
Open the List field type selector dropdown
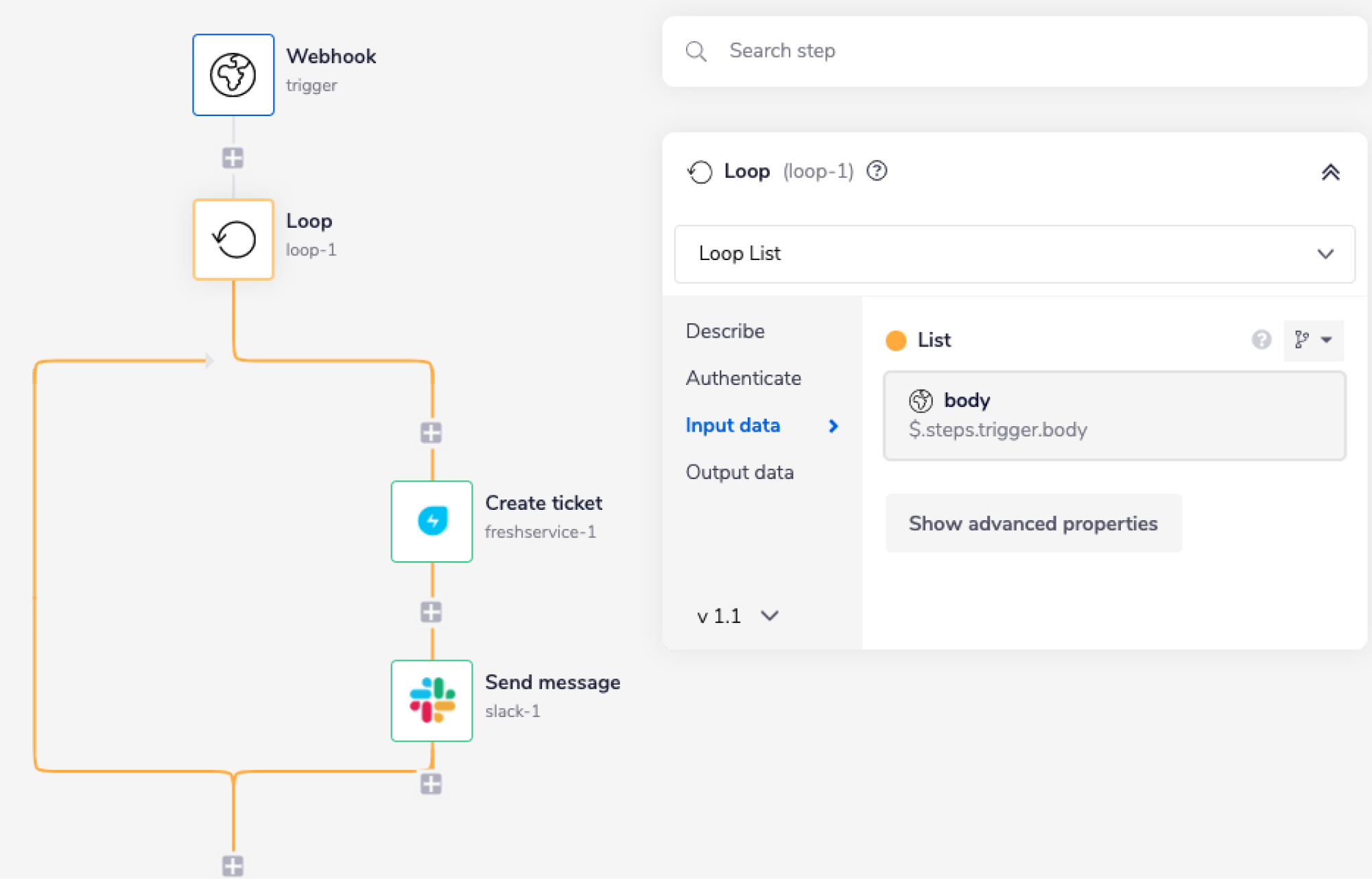pyautogui.click(x=1313, y=340)
